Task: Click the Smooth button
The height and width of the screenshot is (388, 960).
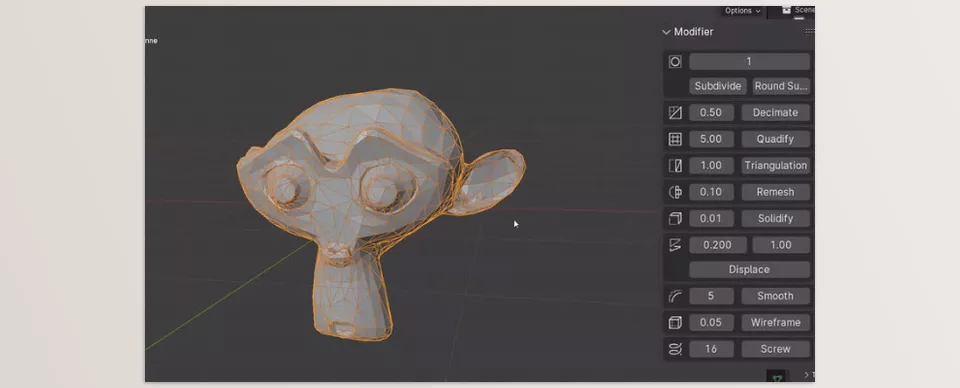Action: click(775, 296)
